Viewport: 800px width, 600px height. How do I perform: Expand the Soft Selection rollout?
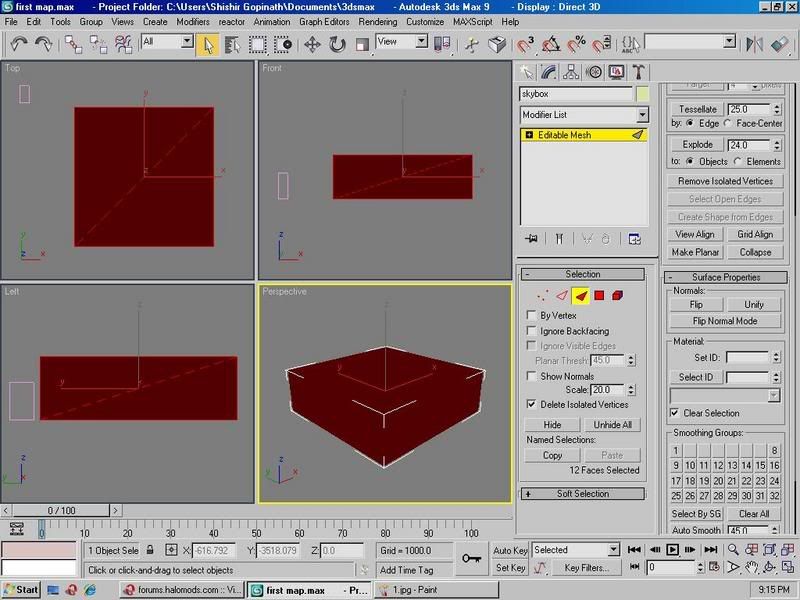(x=583, y=493)
